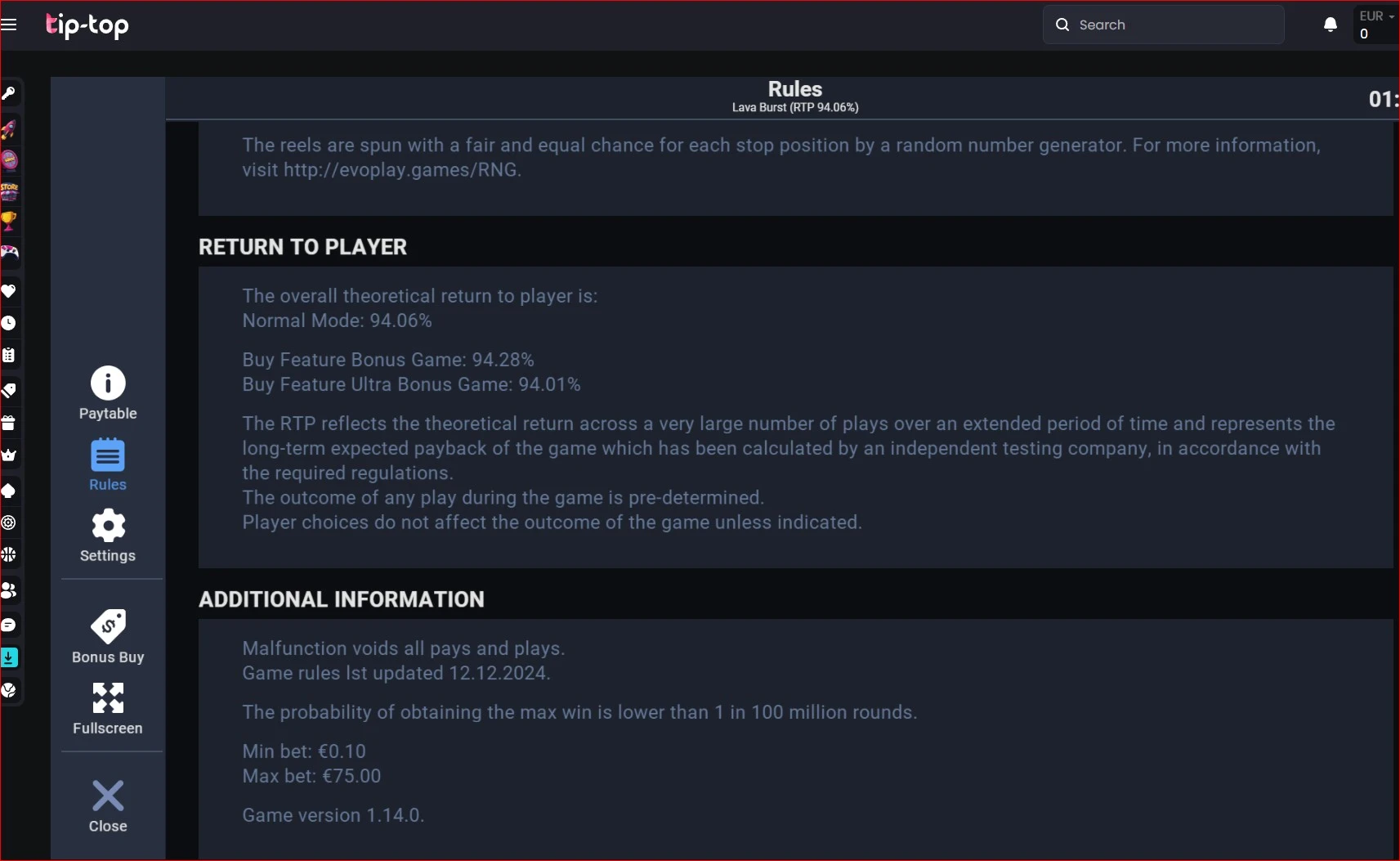Open the hamburger menu
This screenshot has width=1400, height=861.
(9, 25)
